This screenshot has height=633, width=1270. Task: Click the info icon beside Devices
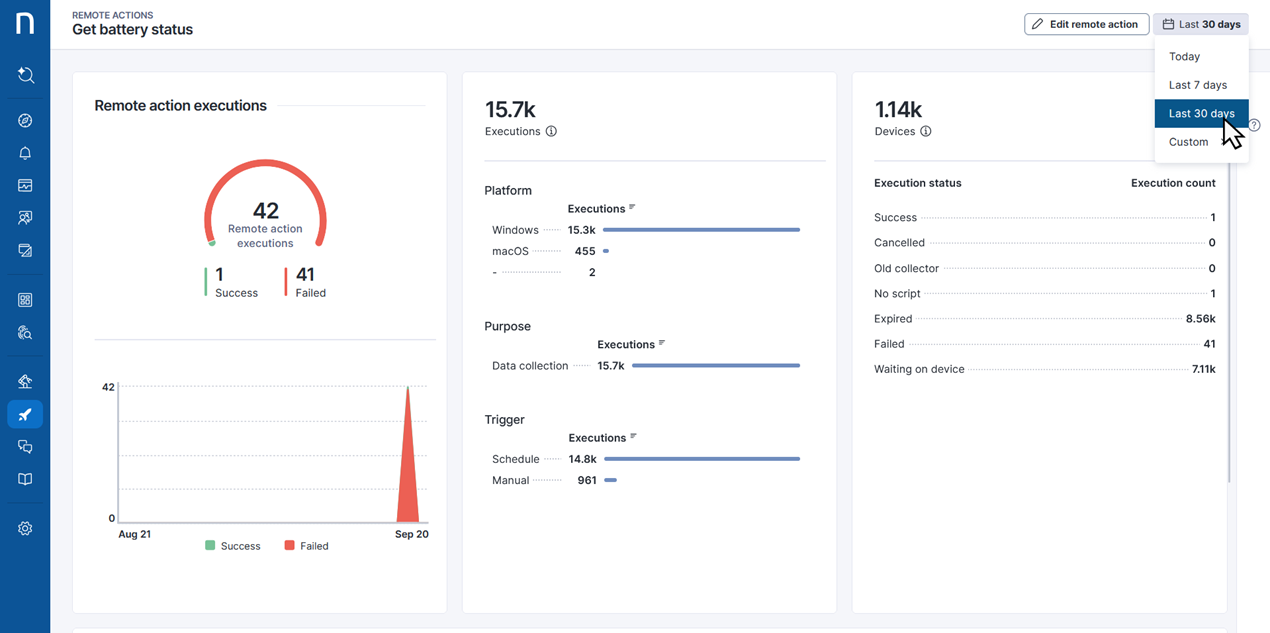click(926, 131)
